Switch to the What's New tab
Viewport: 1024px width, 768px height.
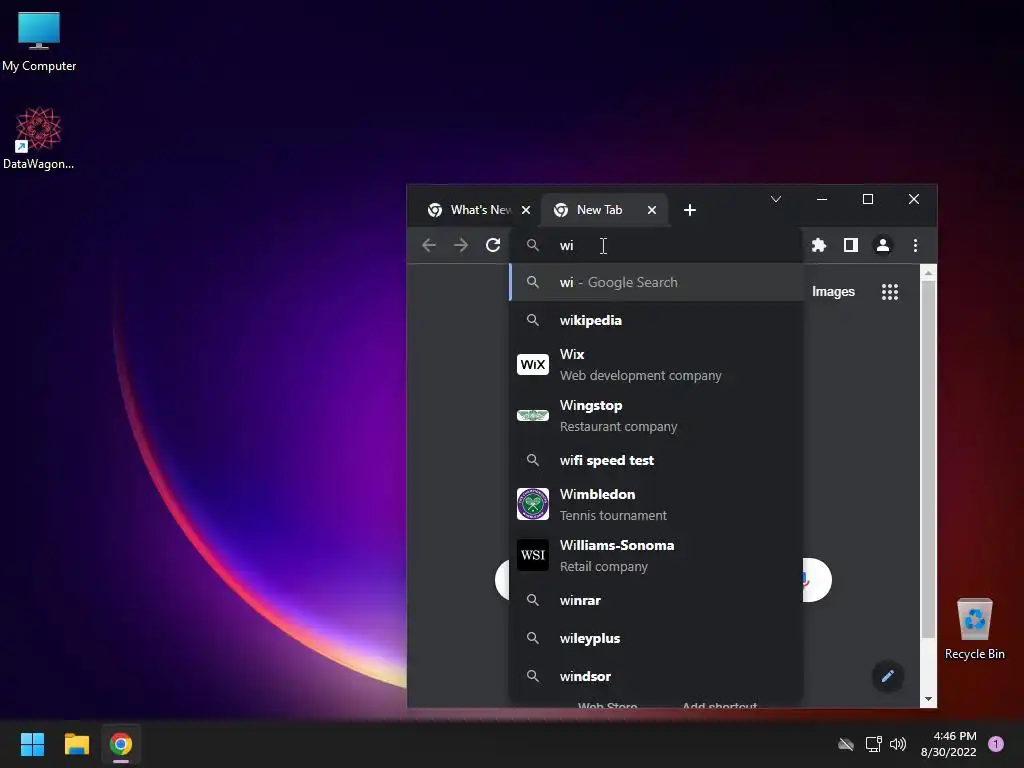pos(469,210)
